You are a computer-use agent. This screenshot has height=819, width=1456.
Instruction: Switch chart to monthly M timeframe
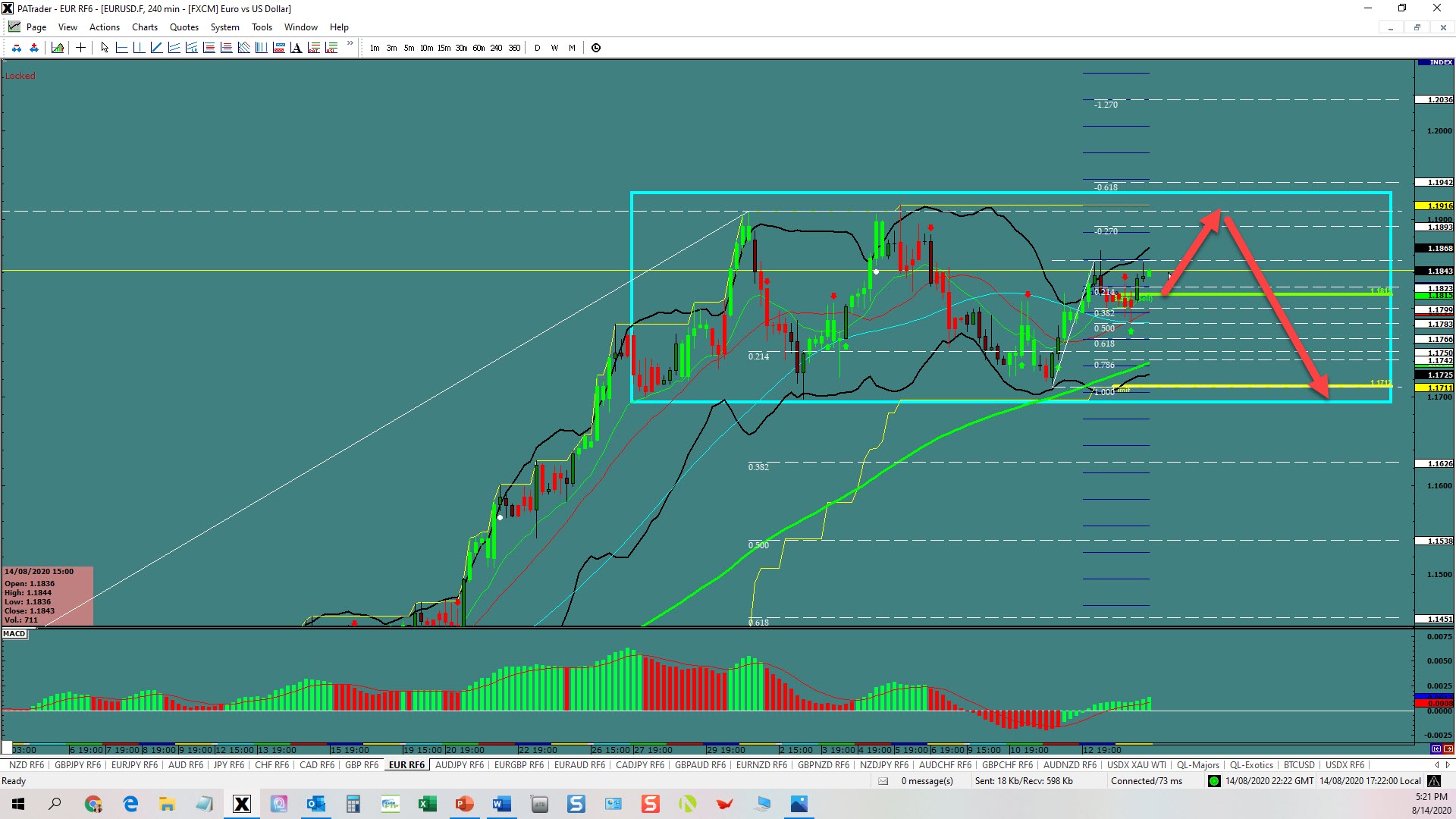pyautogui.click(x=572, y=48)
